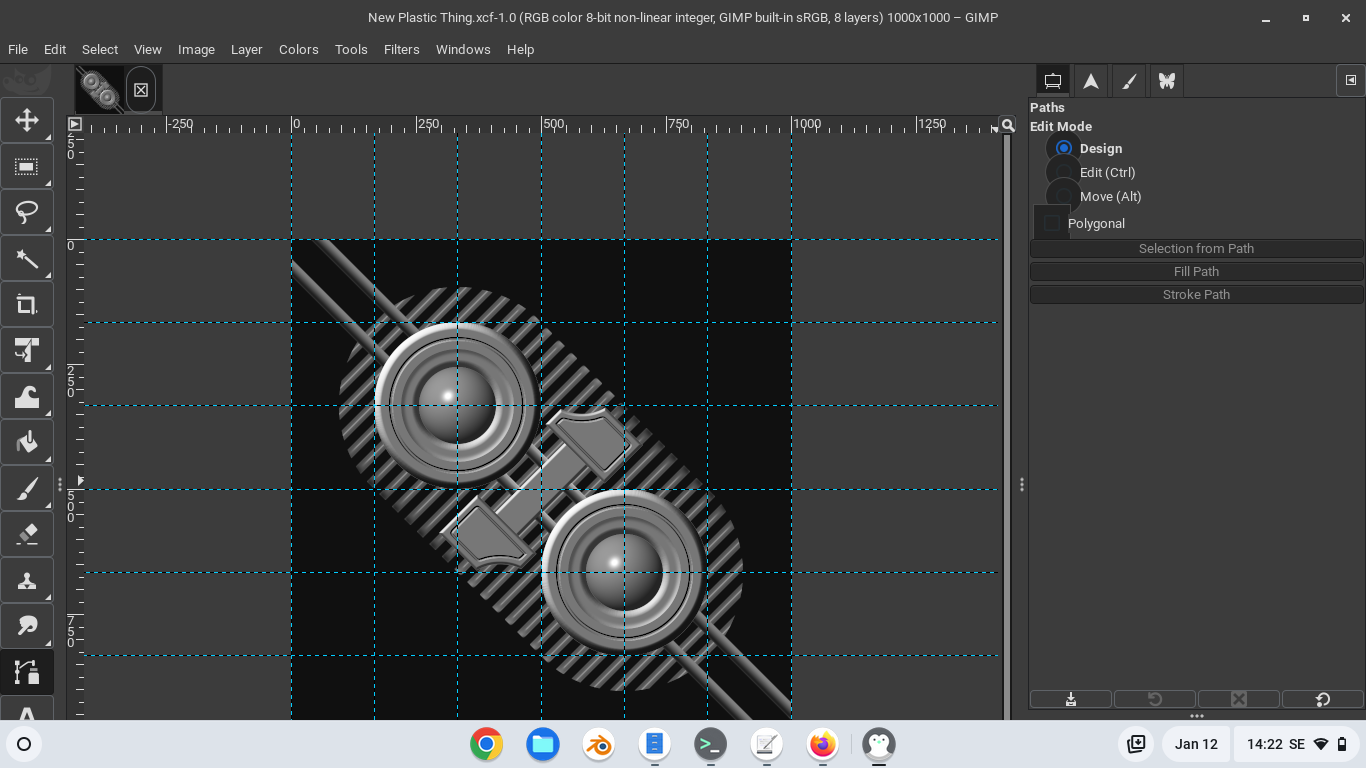Image resolution: width=1366 pixels, height=768 pixels.
Task: Click the Stroke Path button
Action: click(1196, 294)
